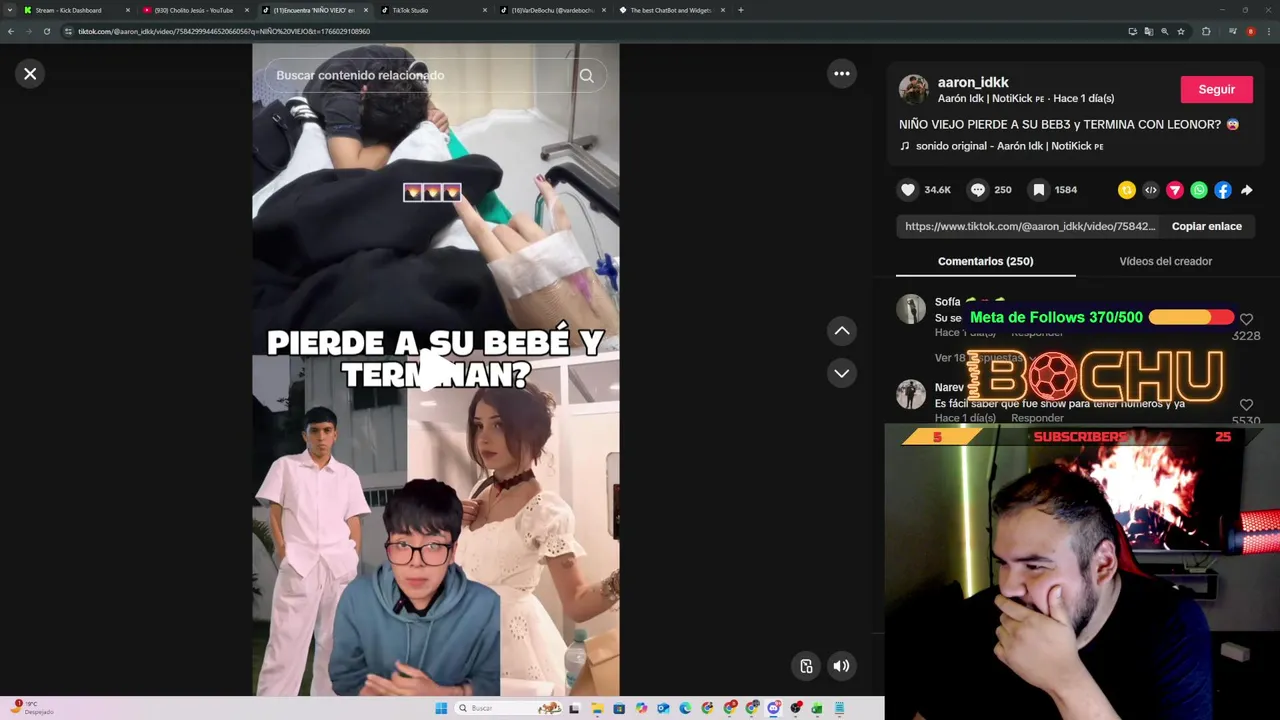Like Sofía's comment heart

point(1246,319)
